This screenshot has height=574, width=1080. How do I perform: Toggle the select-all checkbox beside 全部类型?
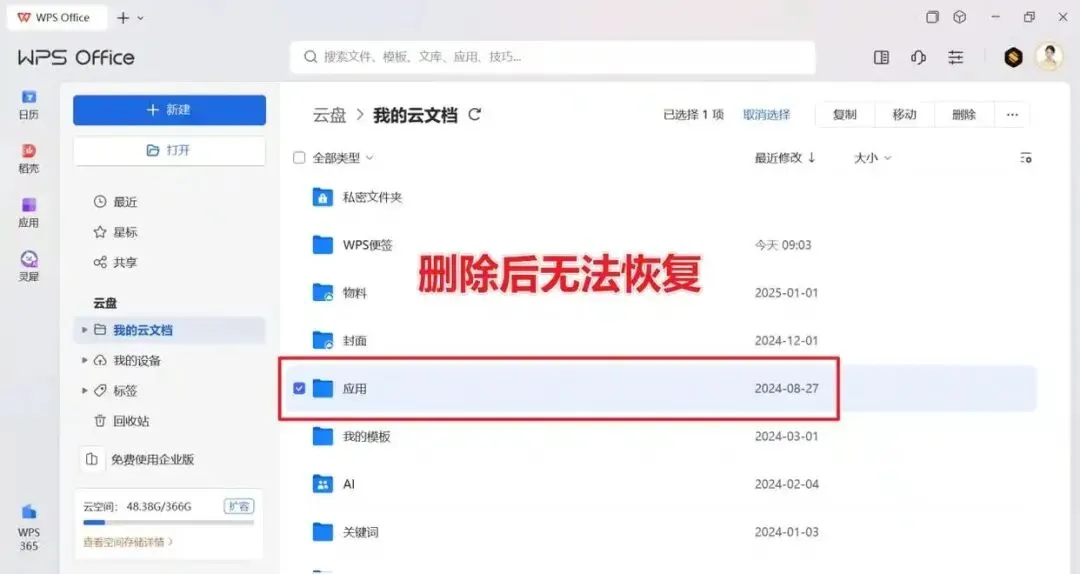tap(299, 158)
